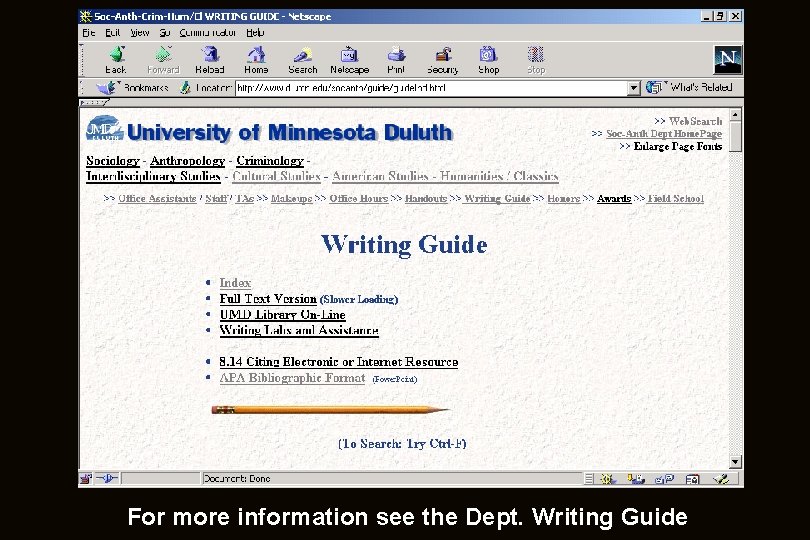The height and width of the screenshot is (540, 810).
Task: Open Address Book from component bar
Action: (692, 480)
